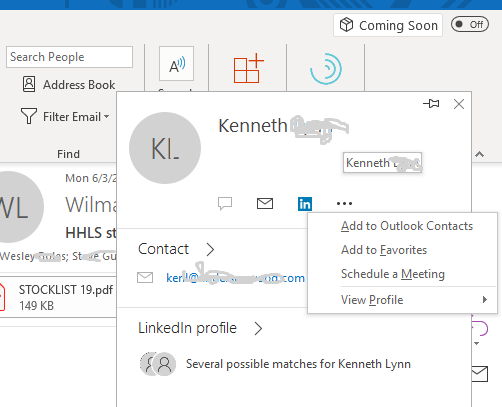Click the HHLS email subject line
This screenshot has height=407, width=502.
click(x=91, y=233)
